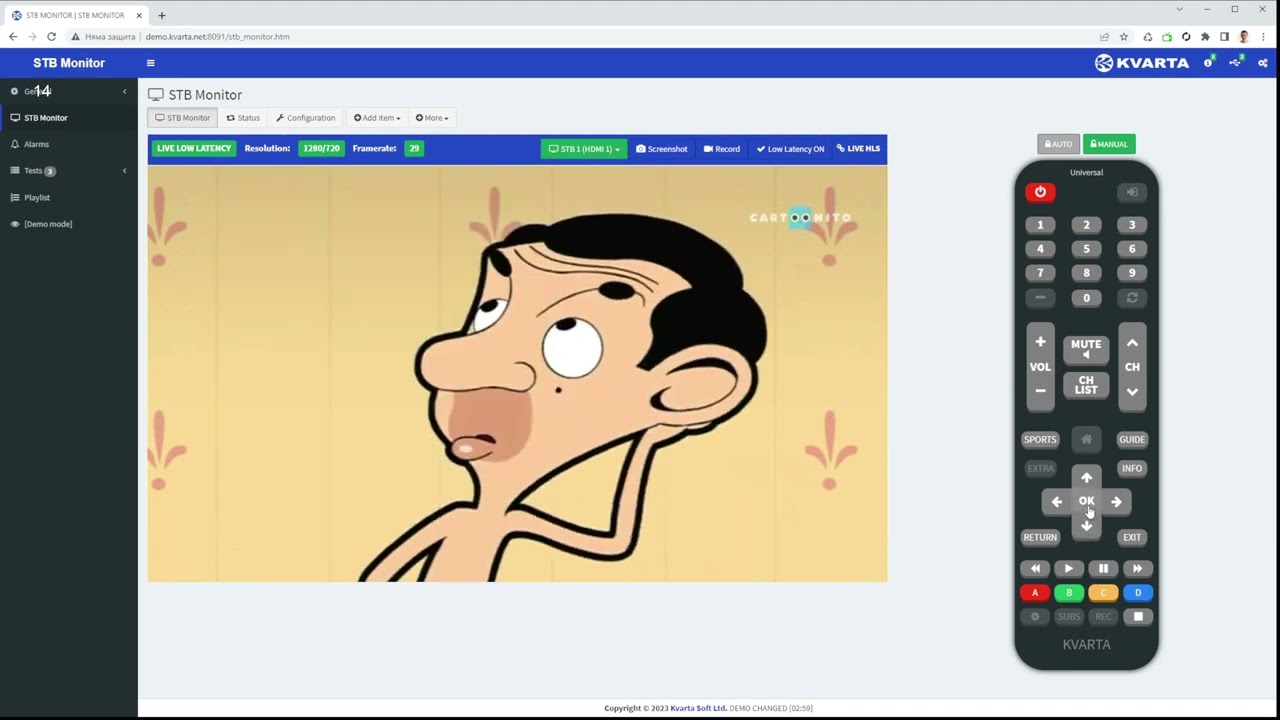Click the green B button on remote
This screenshot has width=1280, height=720.
1069,592
